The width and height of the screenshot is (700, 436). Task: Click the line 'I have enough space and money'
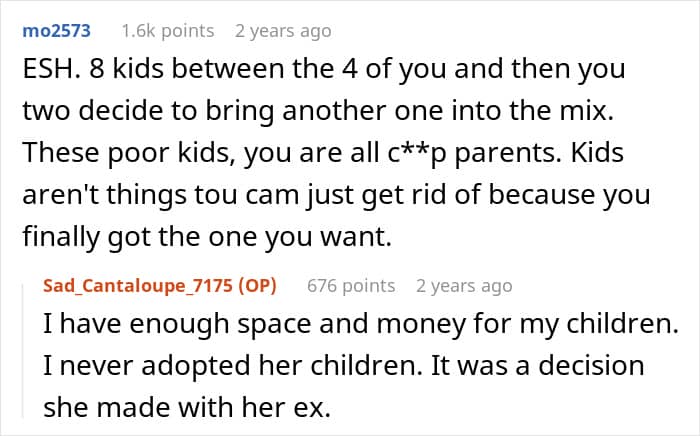(254, 324)
